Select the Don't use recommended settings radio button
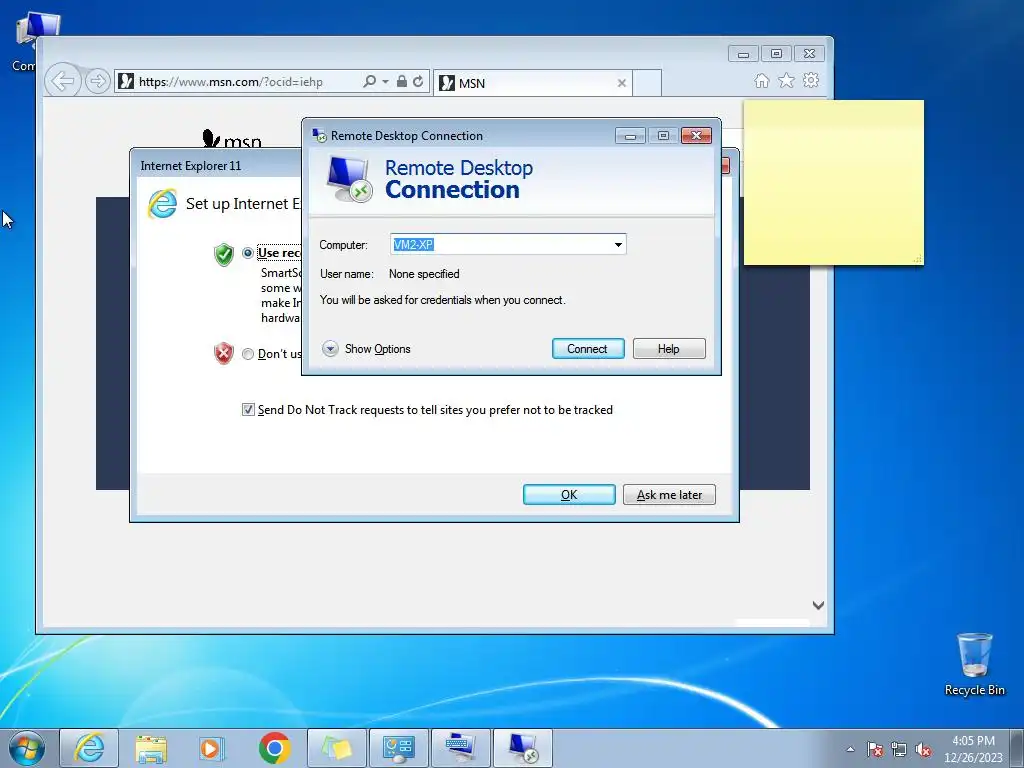Viewport: 1024px width, 768px height. (248, 354)
